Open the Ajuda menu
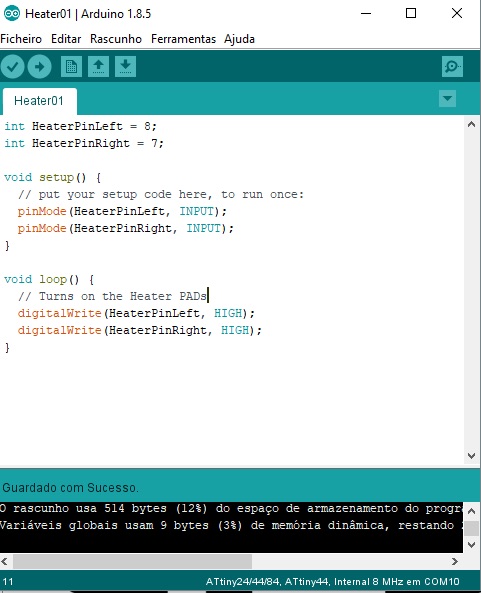The width and height of the screenshot is (481, 593). 239,39
